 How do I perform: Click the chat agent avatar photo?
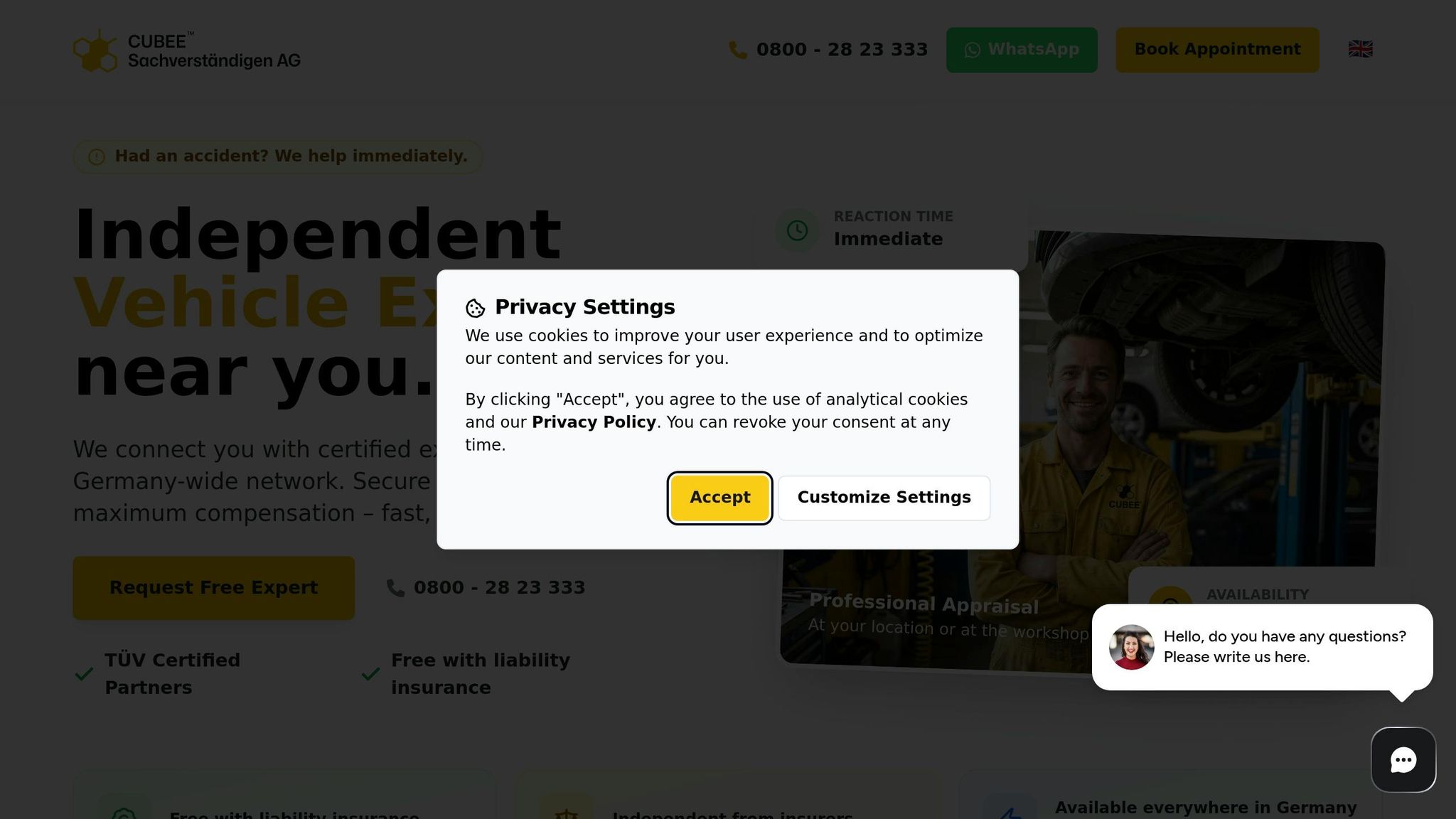(1131, 647)
